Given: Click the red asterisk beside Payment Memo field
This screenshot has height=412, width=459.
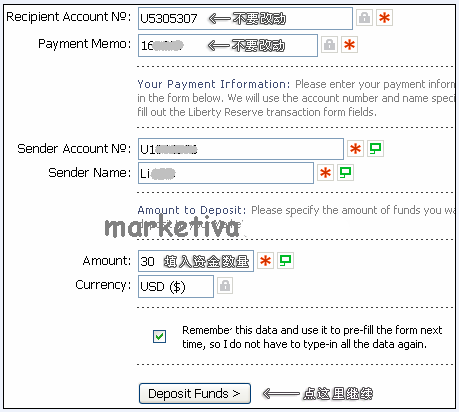Looking at the screenshot, I should [349, 45].
